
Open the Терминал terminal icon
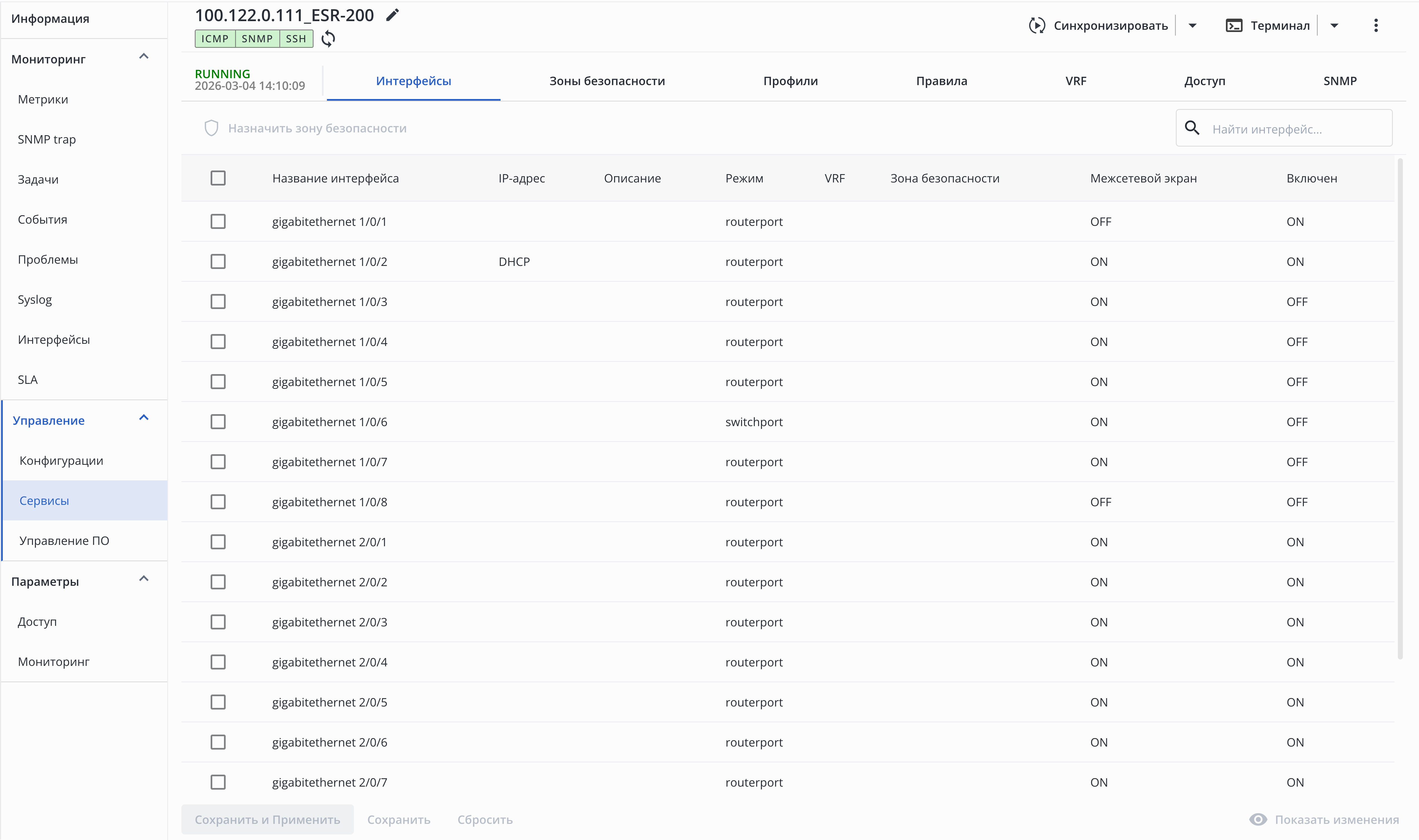coord(1234,26)
